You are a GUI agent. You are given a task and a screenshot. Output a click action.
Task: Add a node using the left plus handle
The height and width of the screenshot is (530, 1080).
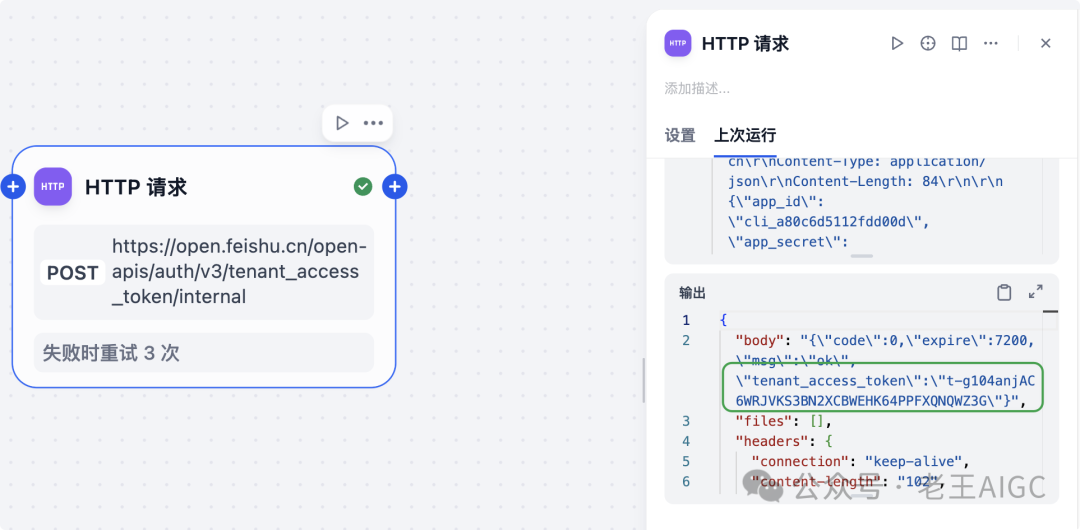[13, 186]
